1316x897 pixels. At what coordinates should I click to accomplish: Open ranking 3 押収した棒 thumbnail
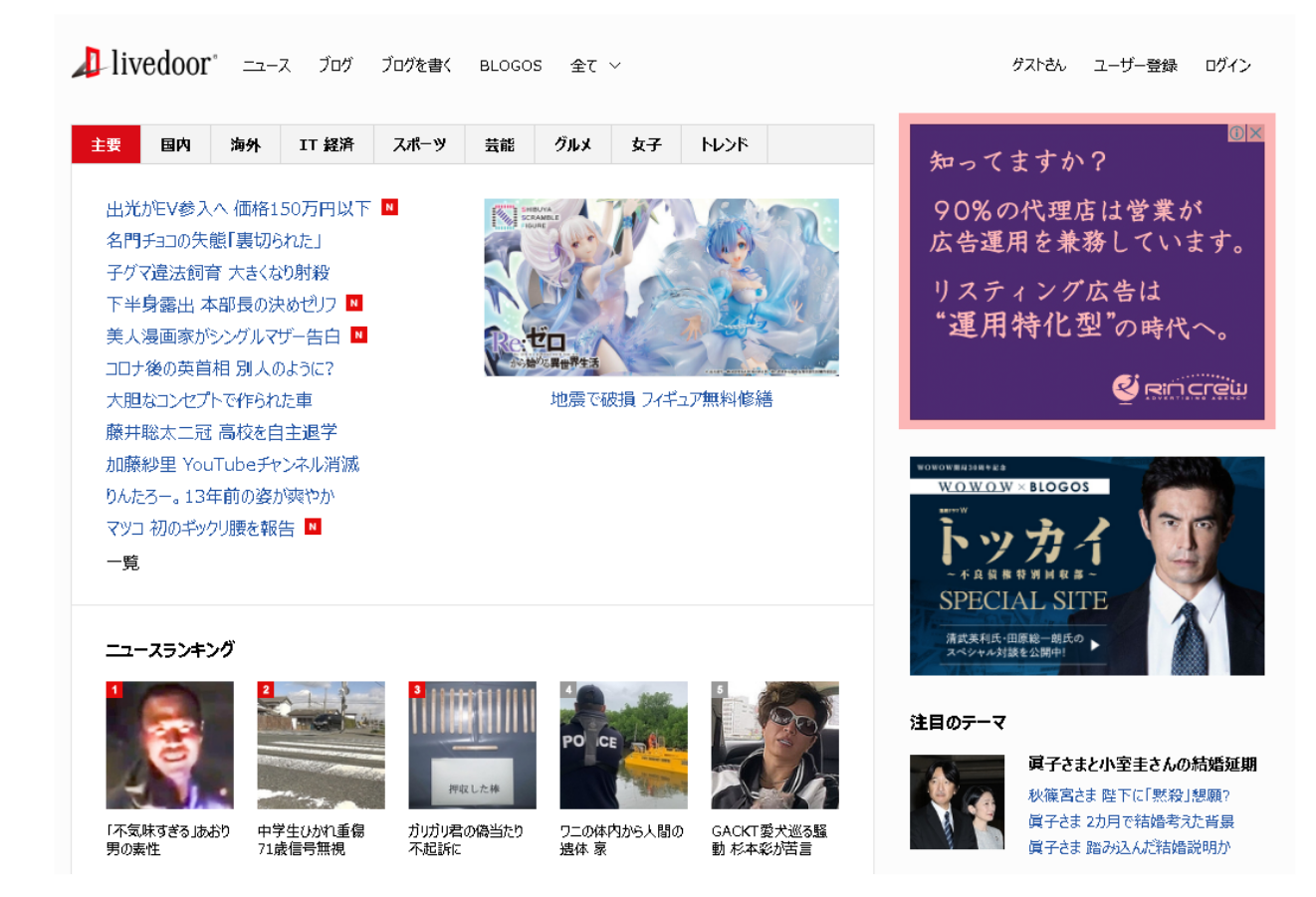coord(472,745)
